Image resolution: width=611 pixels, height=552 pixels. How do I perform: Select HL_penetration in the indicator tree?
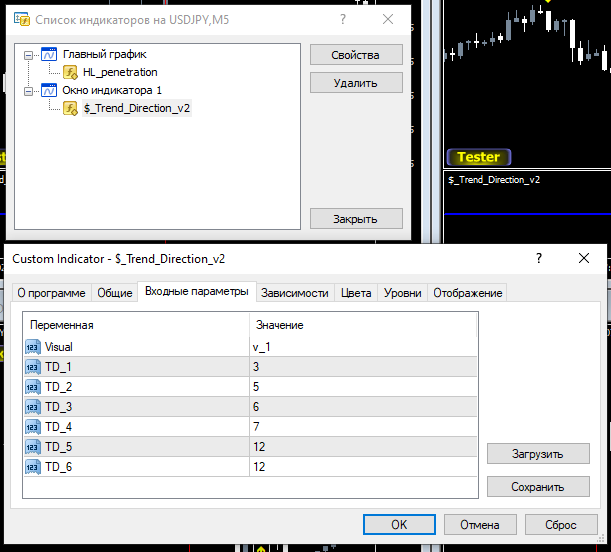click(x=120, y=72)
